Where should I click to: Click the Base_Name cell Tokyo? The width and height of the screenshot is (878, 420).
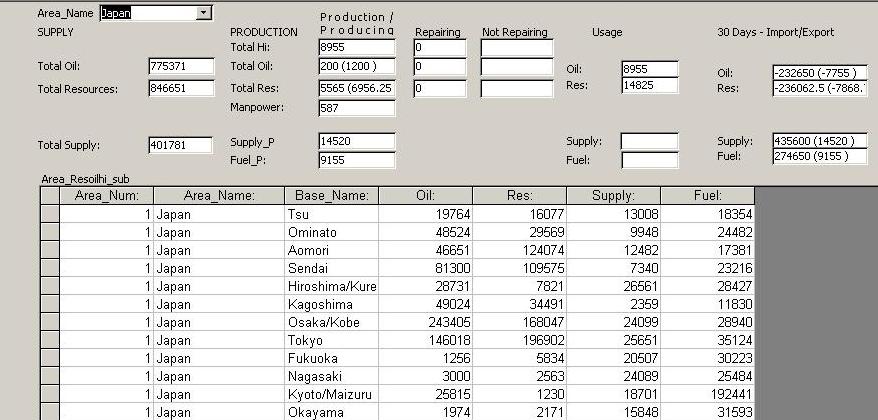pos(331,340)
